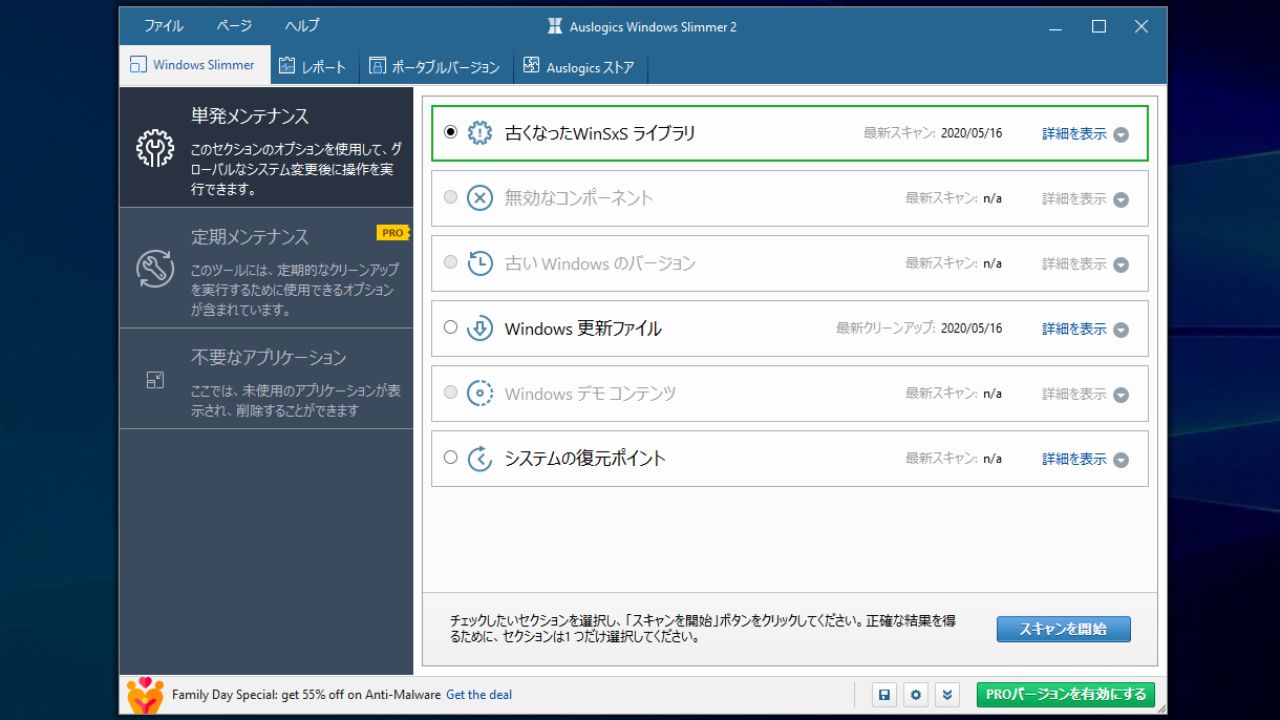Open the ヘルプ menu
The width and height of the screenshot is (1280, 720).
tap(302, 26)
